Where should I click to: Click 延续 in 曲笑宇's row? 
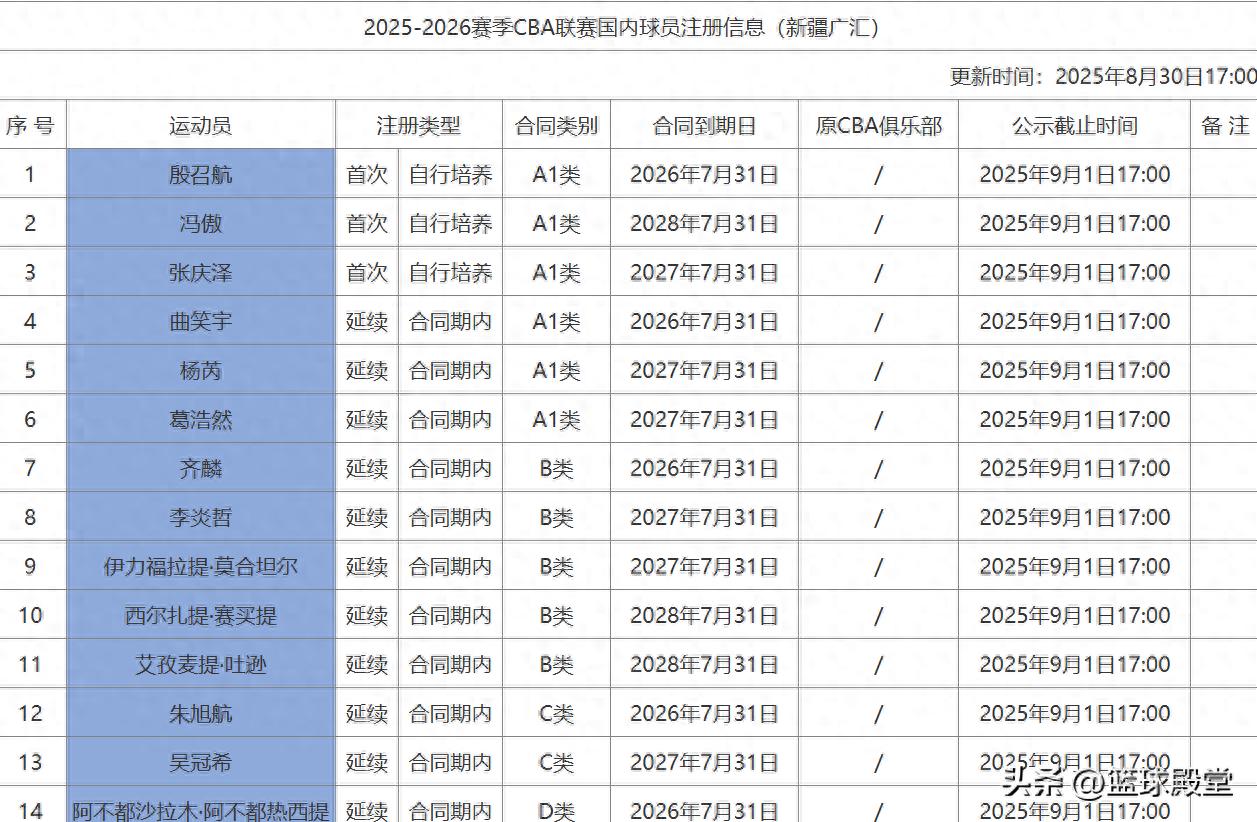click(367, 322)
